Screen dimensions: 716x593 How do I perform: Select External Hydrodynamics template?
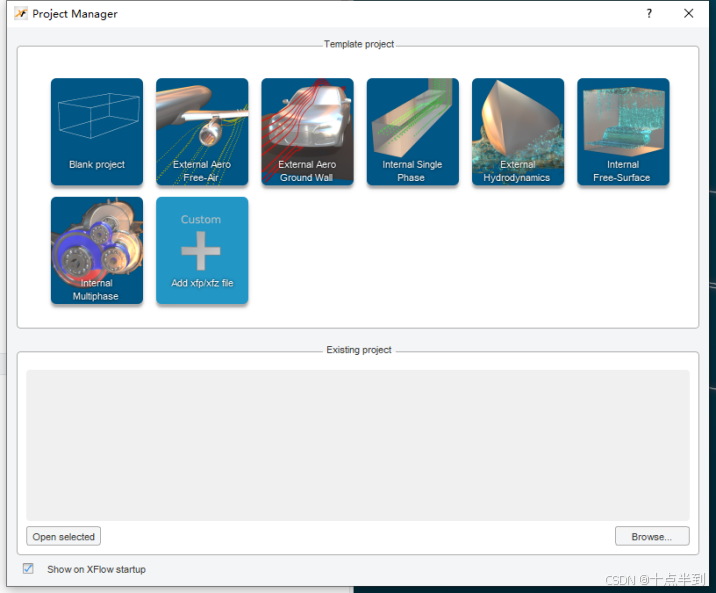click(x=518, y=131)
